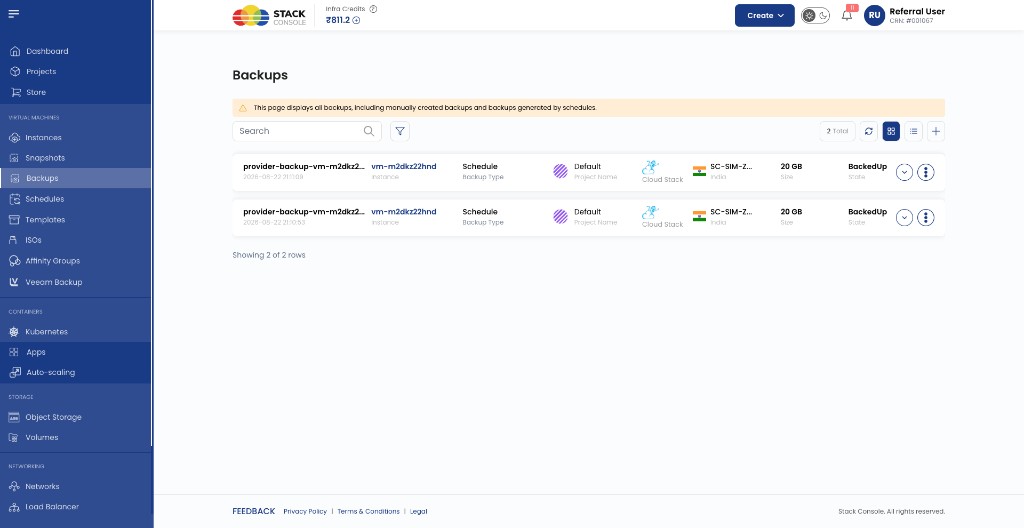Click the backups info banner warning icon
Screen dimensions: 1024x528
coord(242,108)
